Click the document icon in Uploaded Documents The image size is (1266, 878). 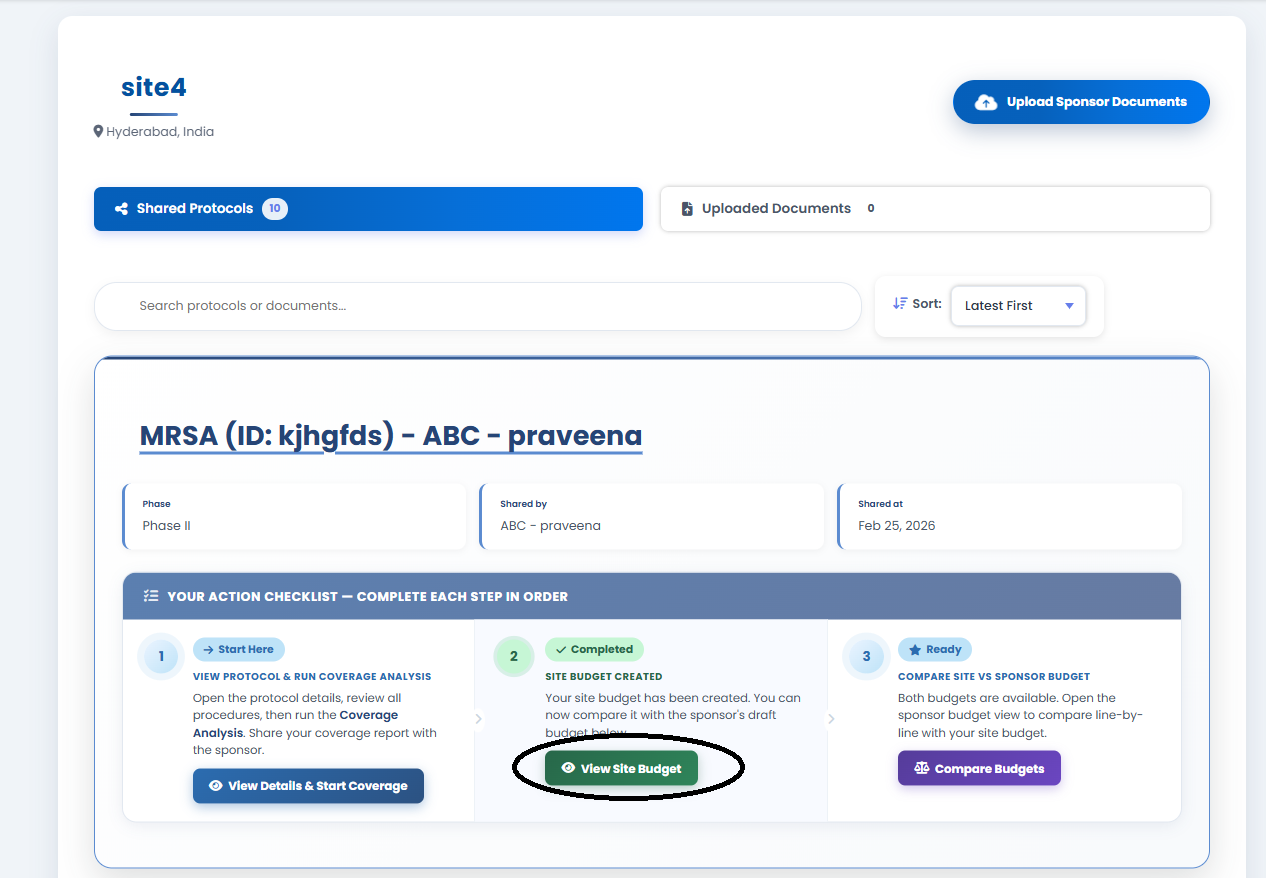[x=687, y=209]
